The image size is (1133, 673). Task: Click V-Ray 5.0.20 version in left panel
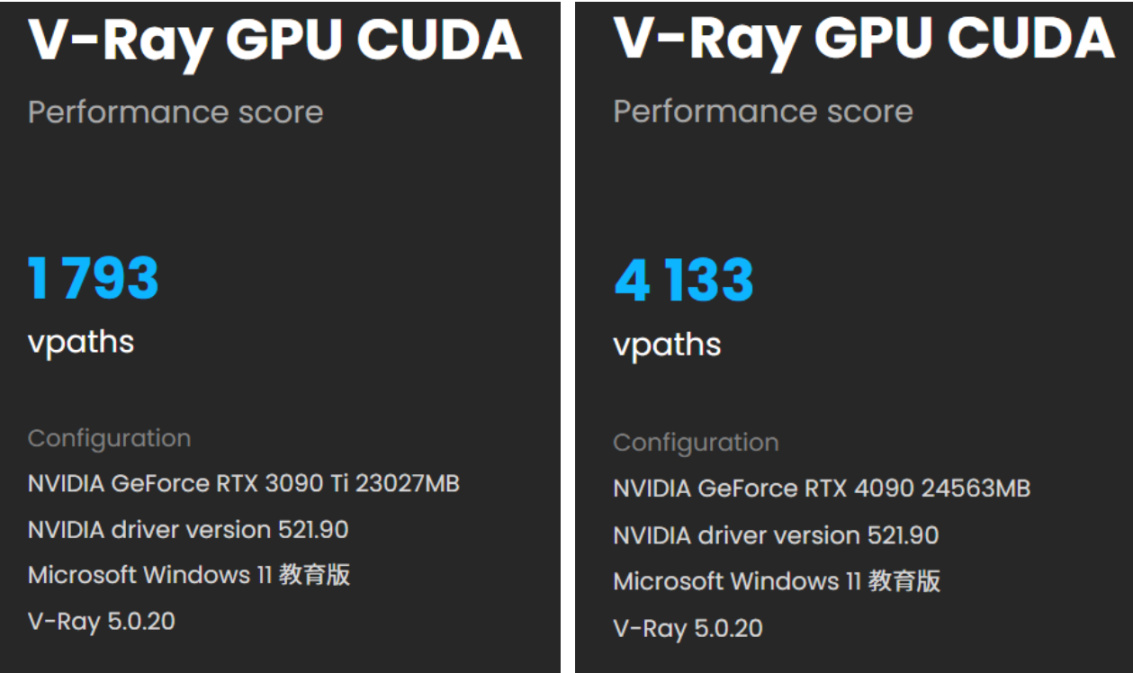coord(101,621)
